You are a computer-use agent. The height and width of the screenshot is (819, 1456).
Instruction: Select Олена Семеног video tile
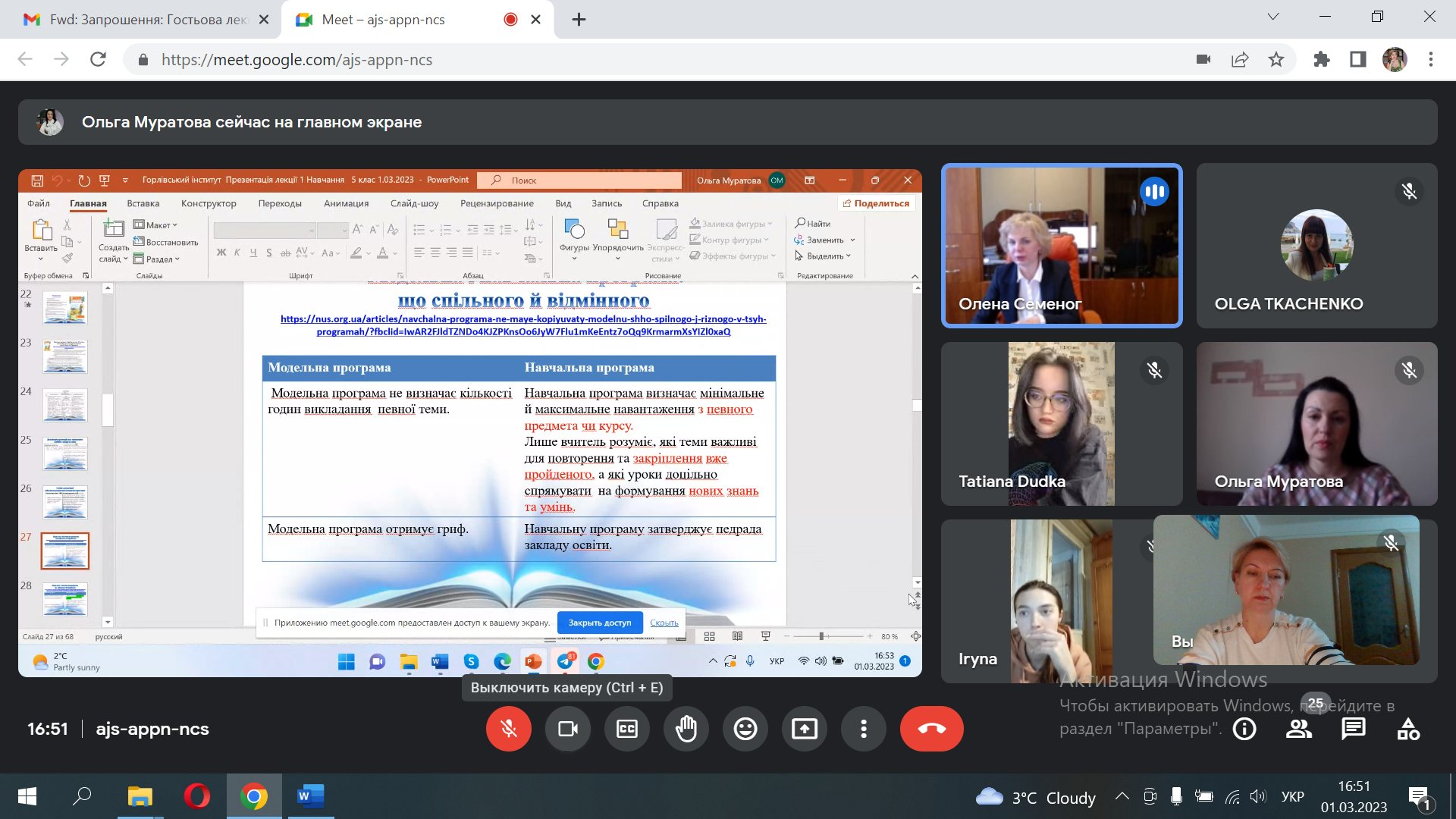tap(1061, 246)
